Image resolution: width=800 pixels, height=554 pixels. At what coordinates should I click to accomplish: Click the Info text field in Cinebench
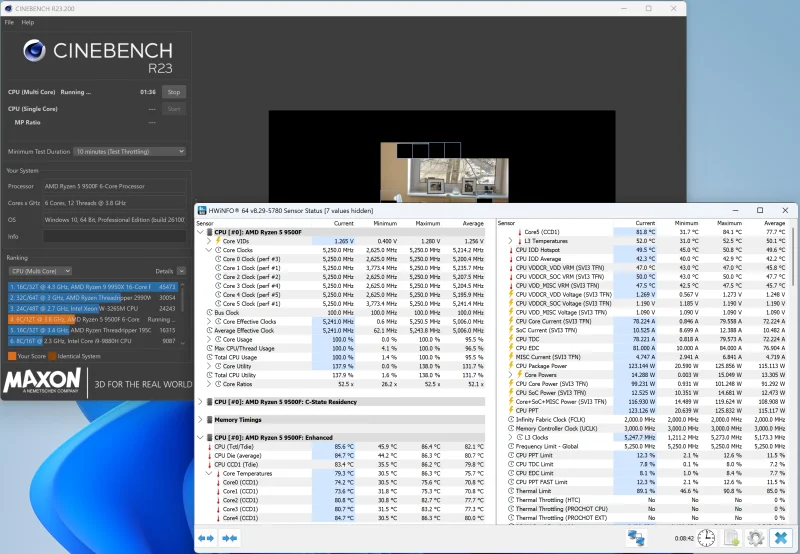[115, 236]
